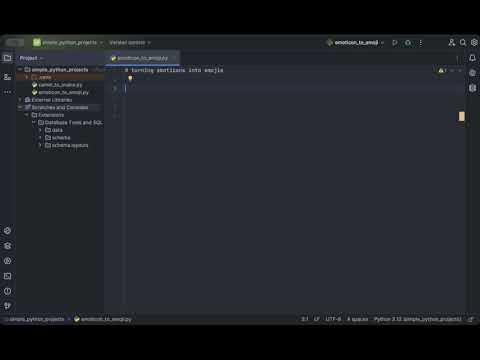Open the Database tool window icon on right

472,88
